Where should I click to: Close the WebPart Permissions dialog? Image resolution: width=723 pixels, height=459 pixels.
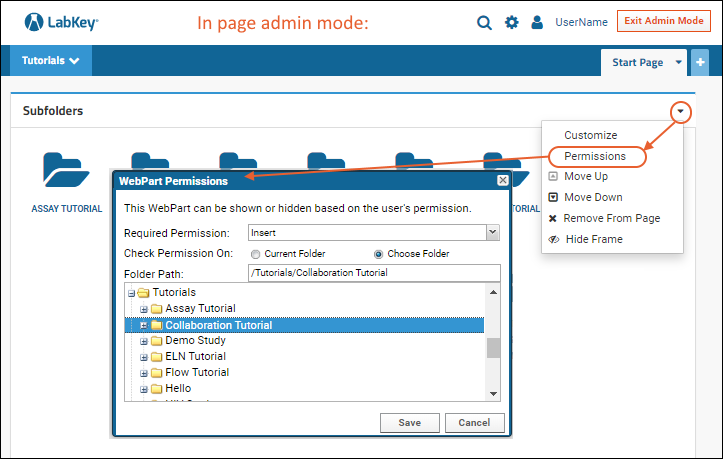503,180
